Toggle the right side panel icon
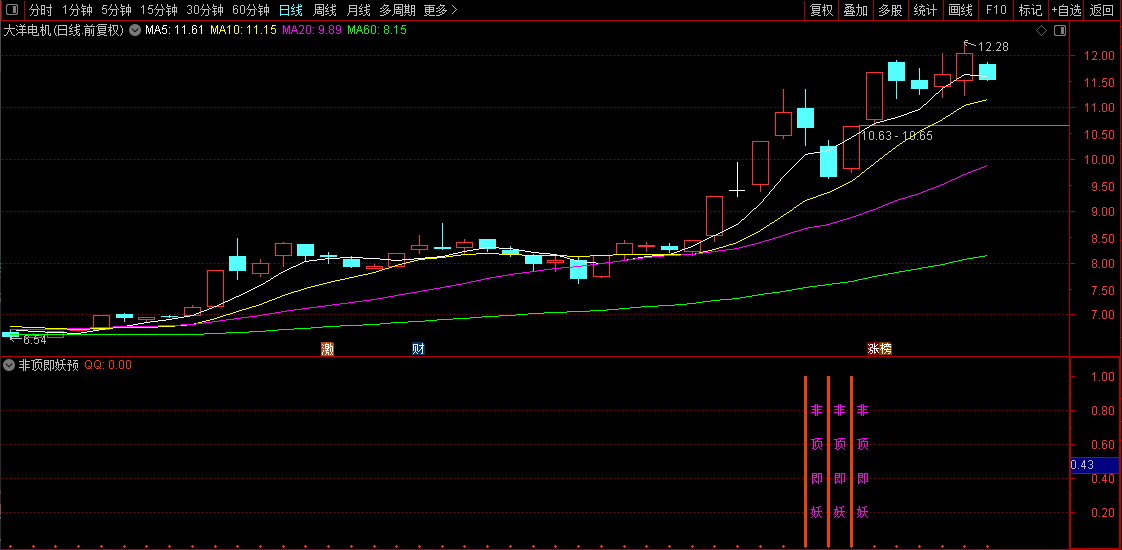 coord(1060,30)
